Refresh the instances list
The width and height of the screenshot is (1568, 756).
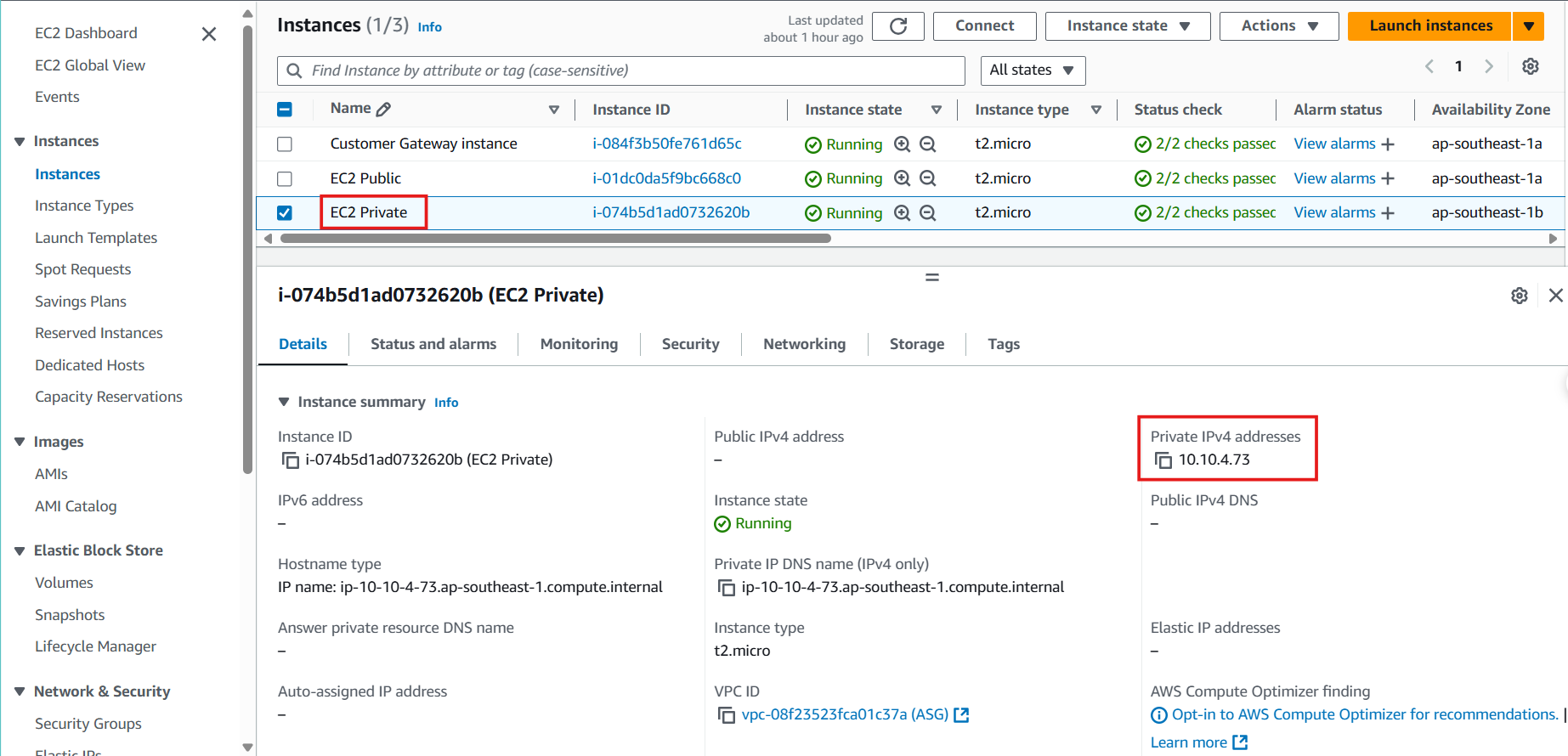click(898, 26)
